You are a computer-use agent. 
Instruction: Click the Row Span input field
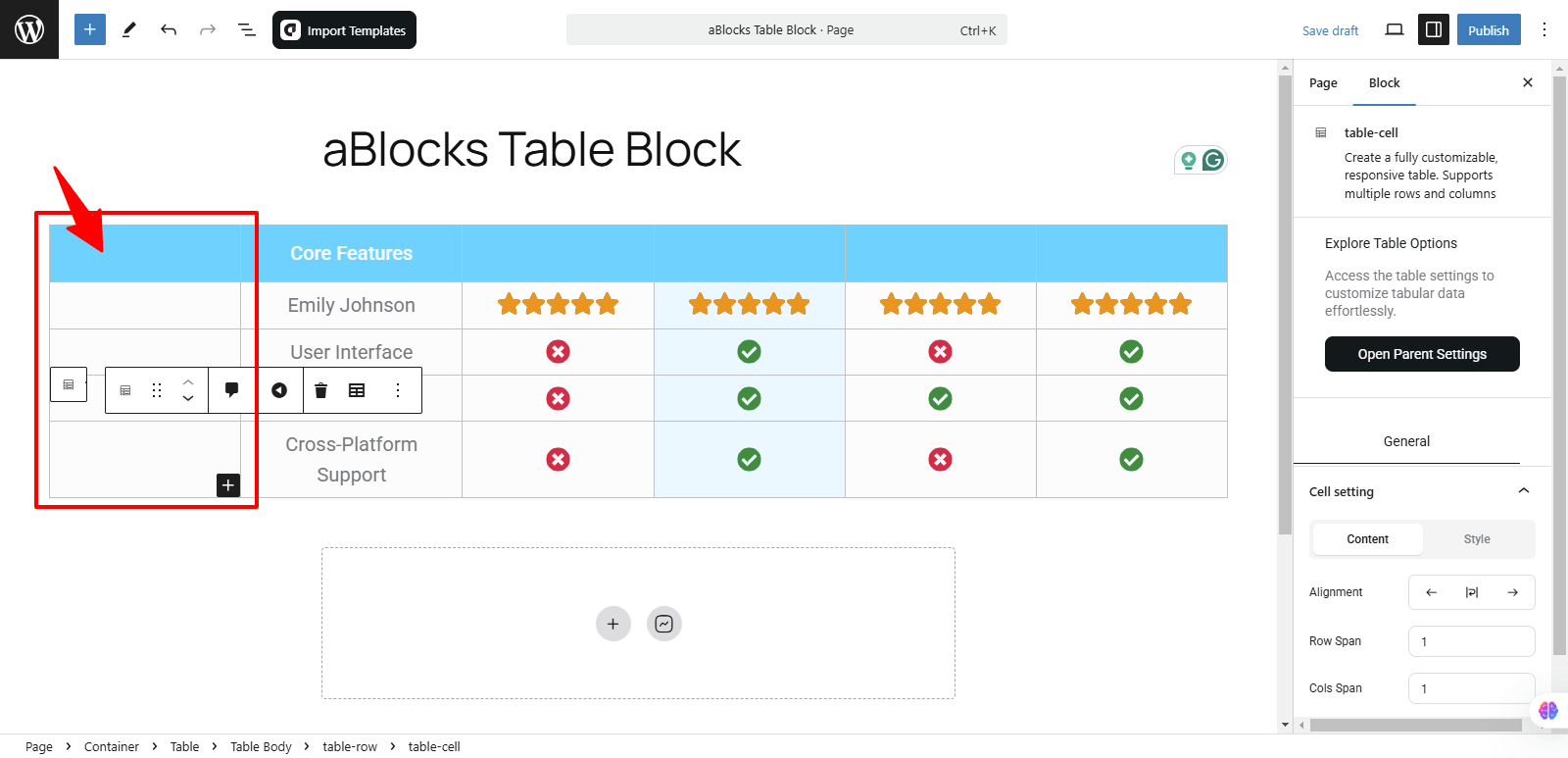click(x=1472, y=641)
